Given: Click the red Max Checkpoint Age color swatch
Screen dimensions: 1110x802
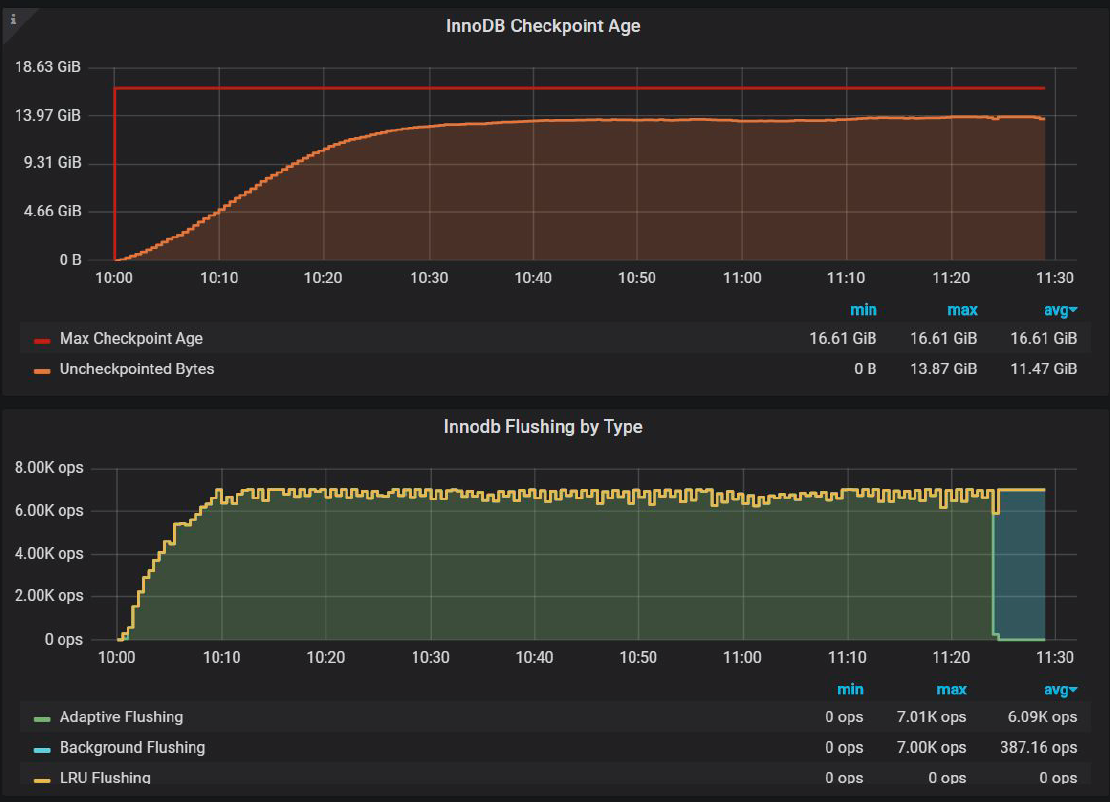Looking at the screenshot, I should click(42, 341).
